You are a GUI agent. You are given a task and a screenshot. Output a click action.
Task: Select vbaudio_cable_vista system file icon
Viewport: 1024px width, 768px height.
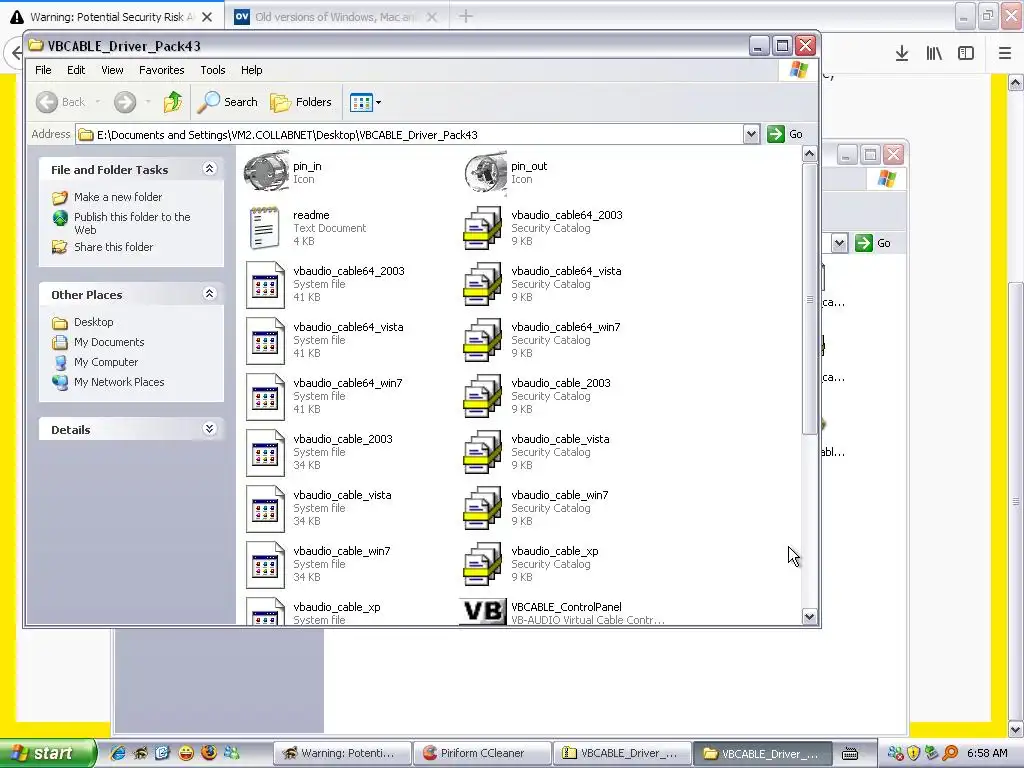pyautogui.click(x=265, y=509)
